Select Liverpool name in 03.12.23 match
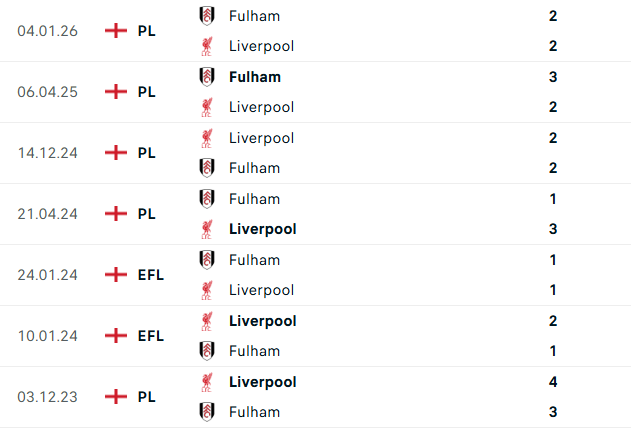This screenshot has height=428, width=631. 262,382
